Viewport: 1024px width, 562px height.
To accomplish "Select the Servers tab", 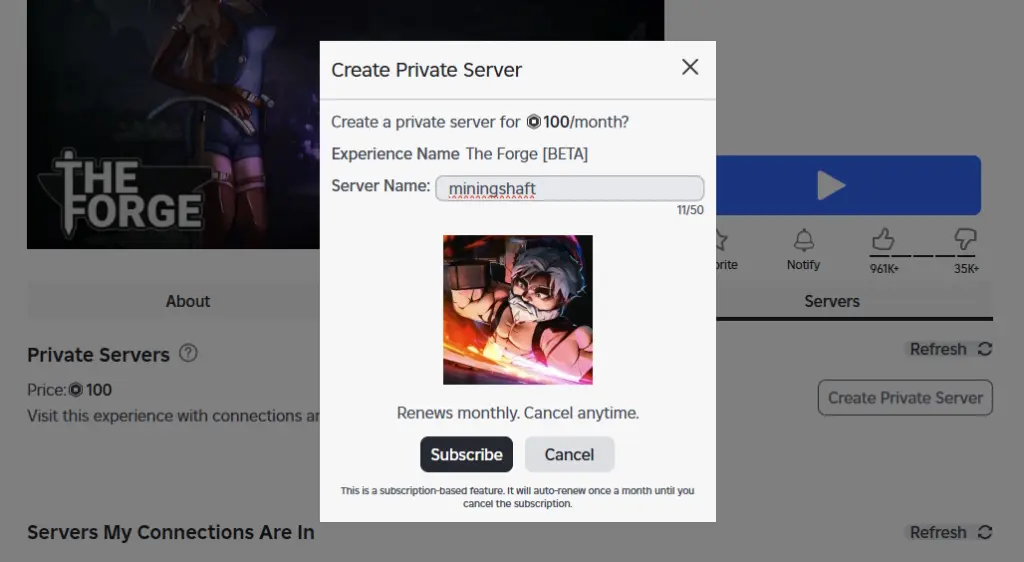I will [831, 301].
